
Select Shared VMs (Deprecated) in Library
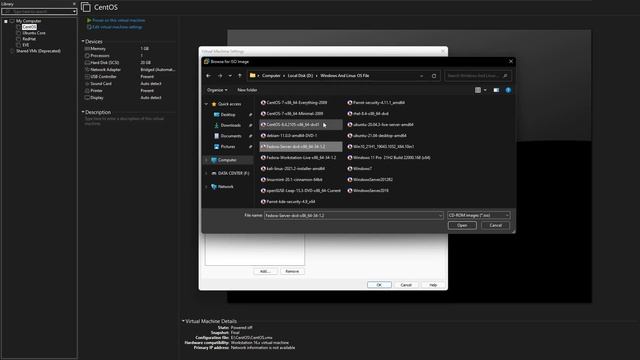(x=38, y=51)
